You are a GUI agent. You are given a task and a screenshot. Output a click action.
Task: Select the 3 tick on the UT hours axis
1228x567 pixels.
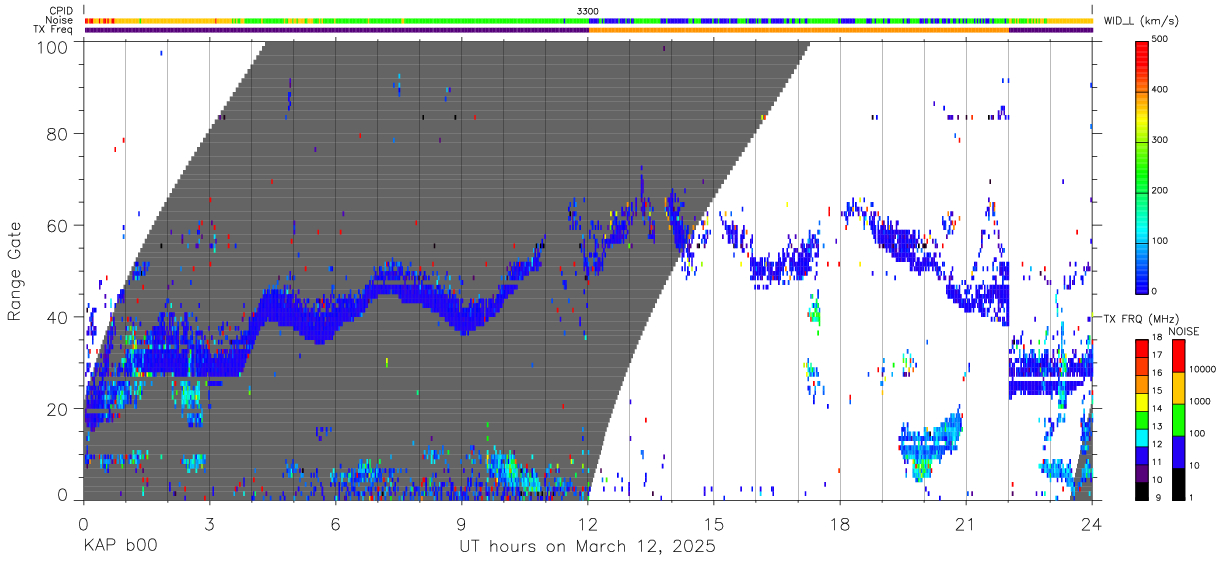coord(209,523)
